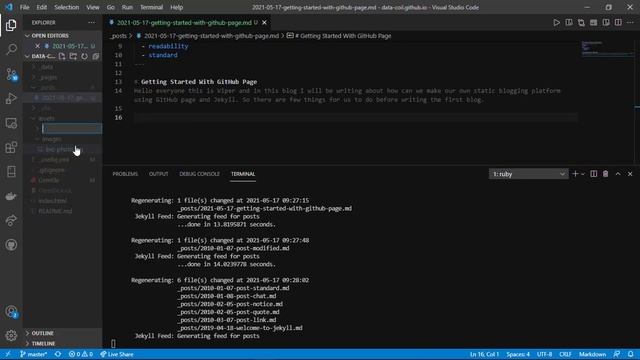Open launch profile chevron next to plus
Viewport: 640px width, 360px height.
pos(583,174)
